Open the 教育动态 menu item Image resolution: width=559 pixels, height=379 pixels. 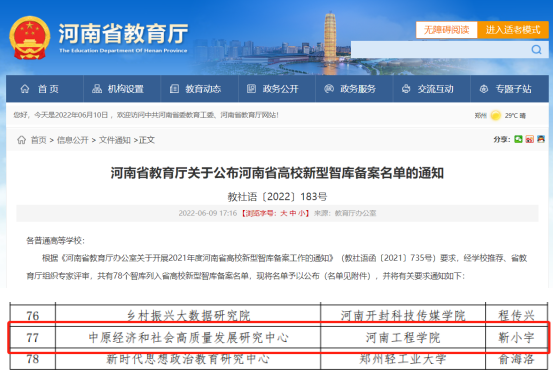tap(199, 89)
